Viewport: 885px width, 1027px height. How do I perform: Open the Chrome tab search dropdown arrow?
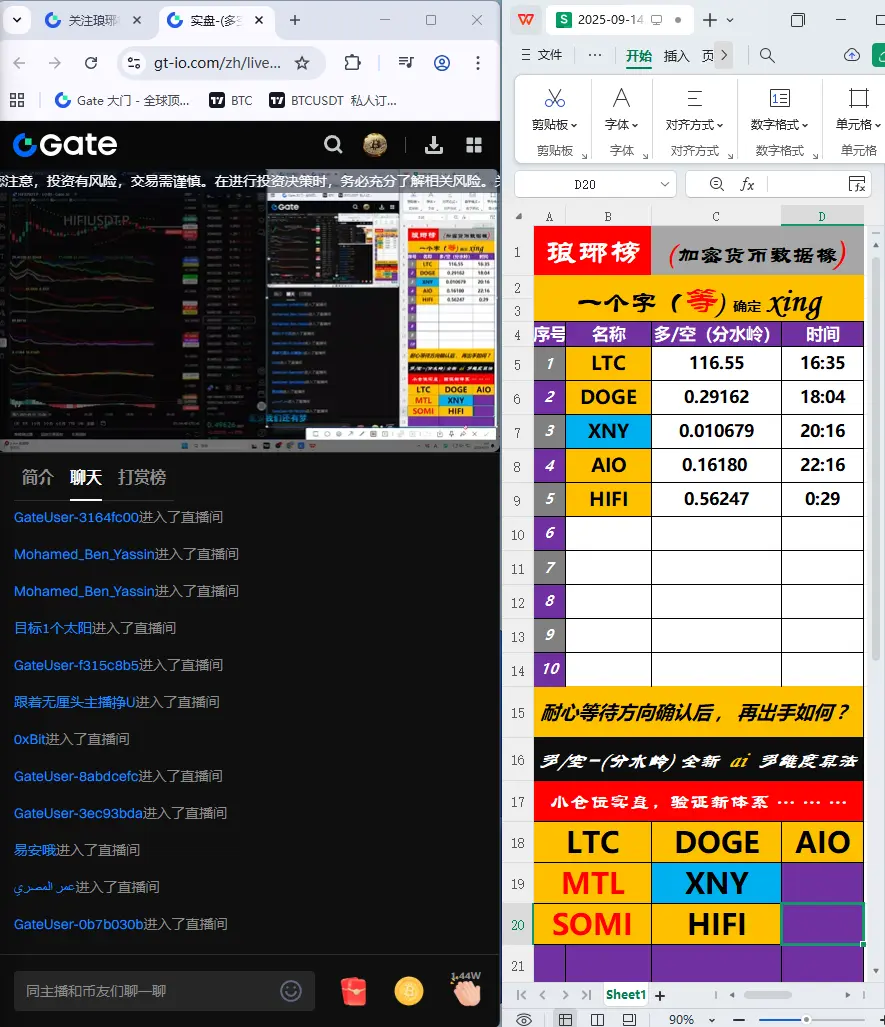click(x=17, y=20)
